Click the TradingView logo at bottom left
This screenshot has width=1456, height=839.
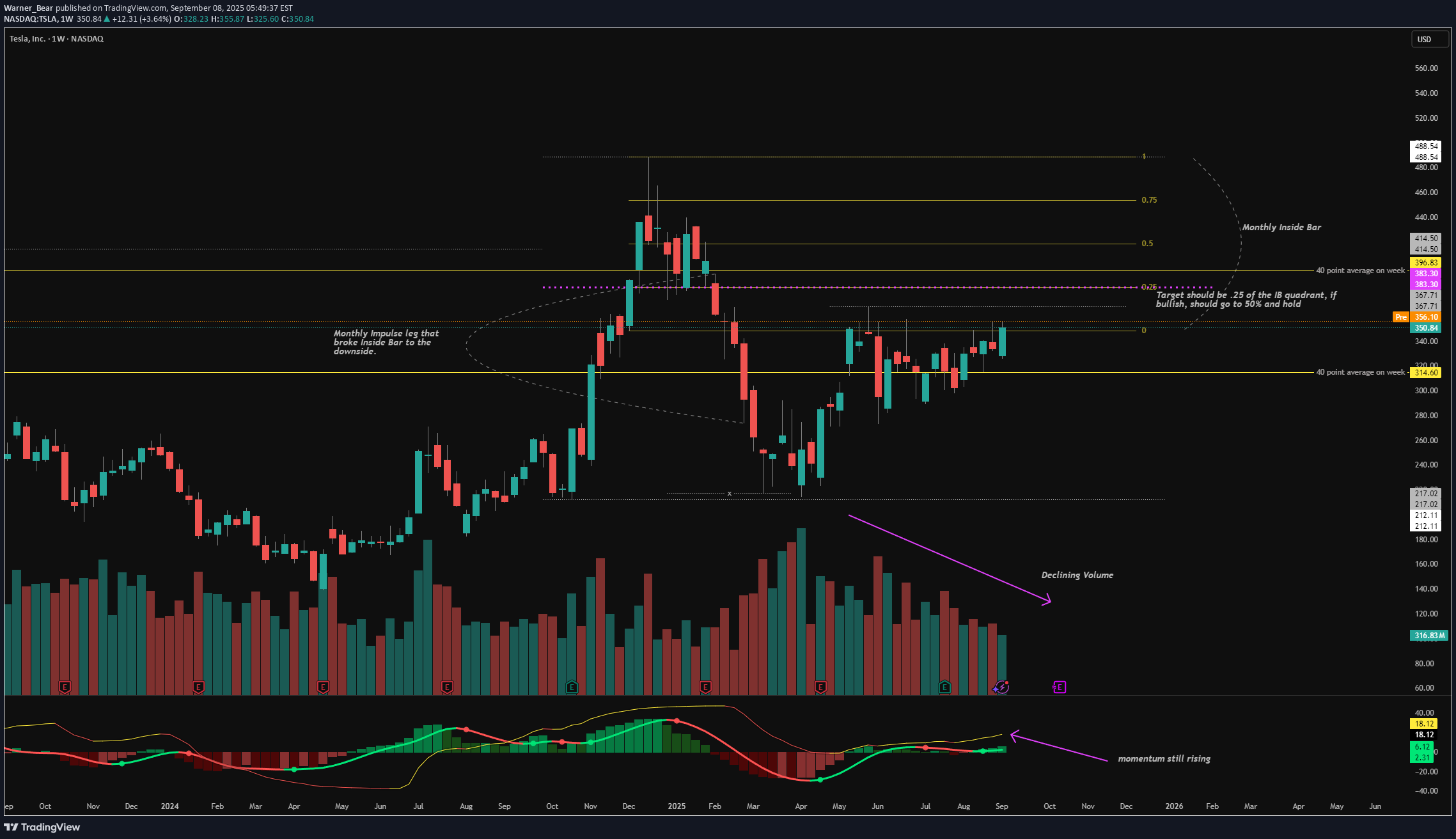click(x=42, y=827)
